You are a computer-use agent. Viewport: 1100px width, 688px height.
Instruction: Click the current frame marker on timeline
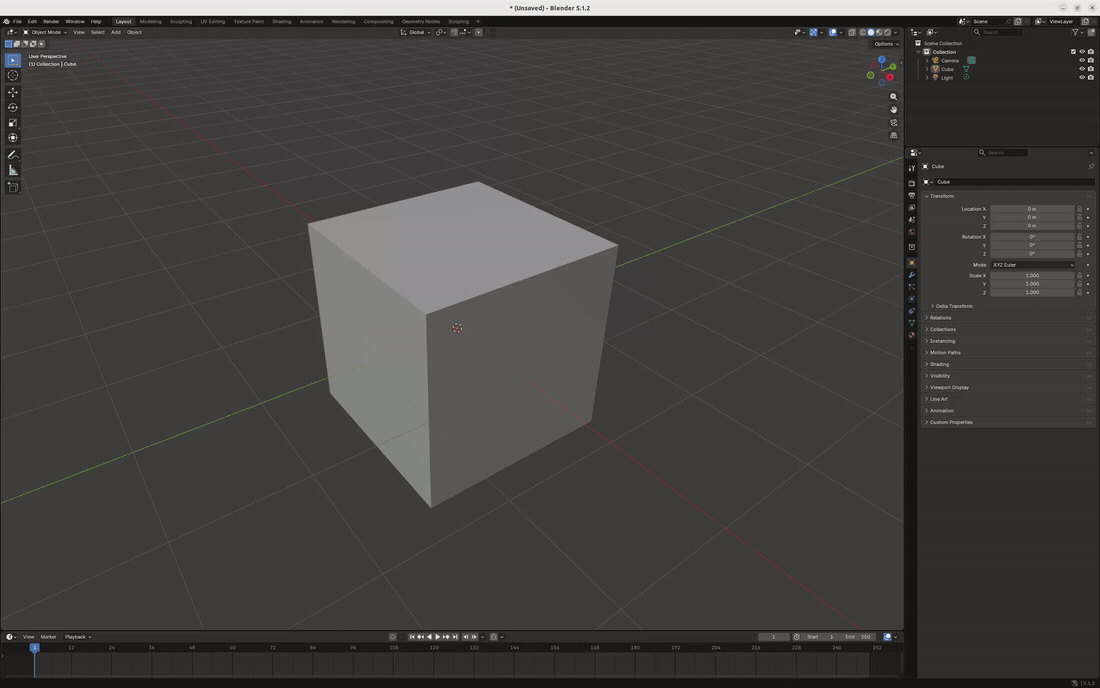34,647
